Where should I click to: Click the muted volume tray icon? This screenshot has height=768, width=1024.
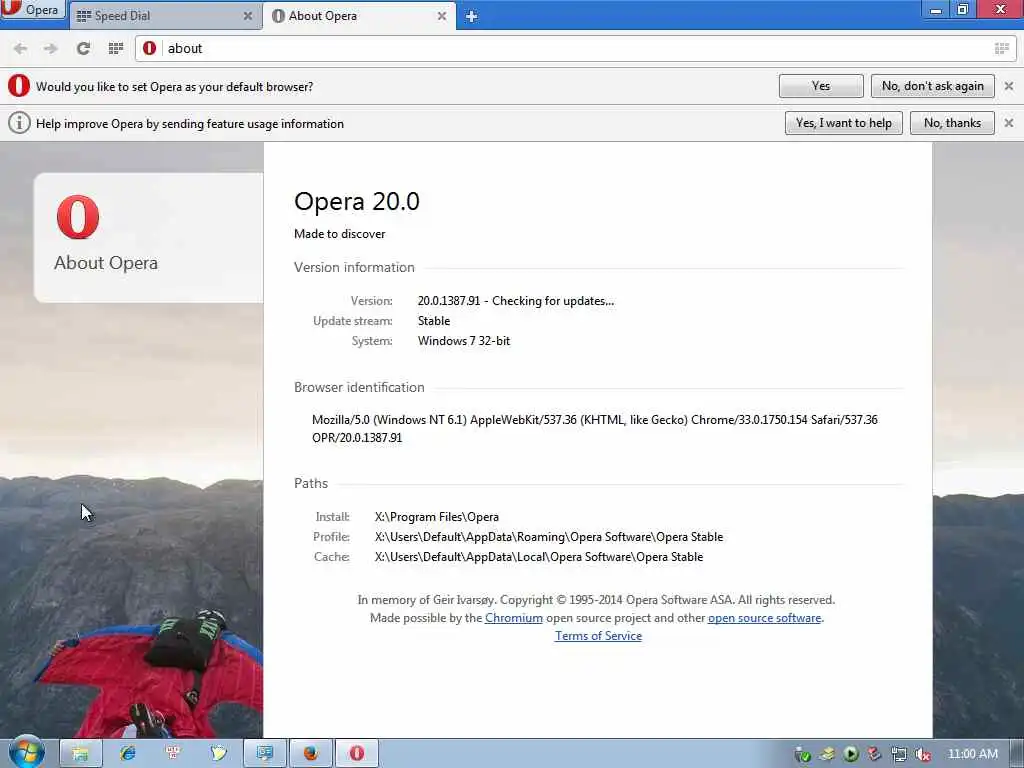tap(923, 754)
